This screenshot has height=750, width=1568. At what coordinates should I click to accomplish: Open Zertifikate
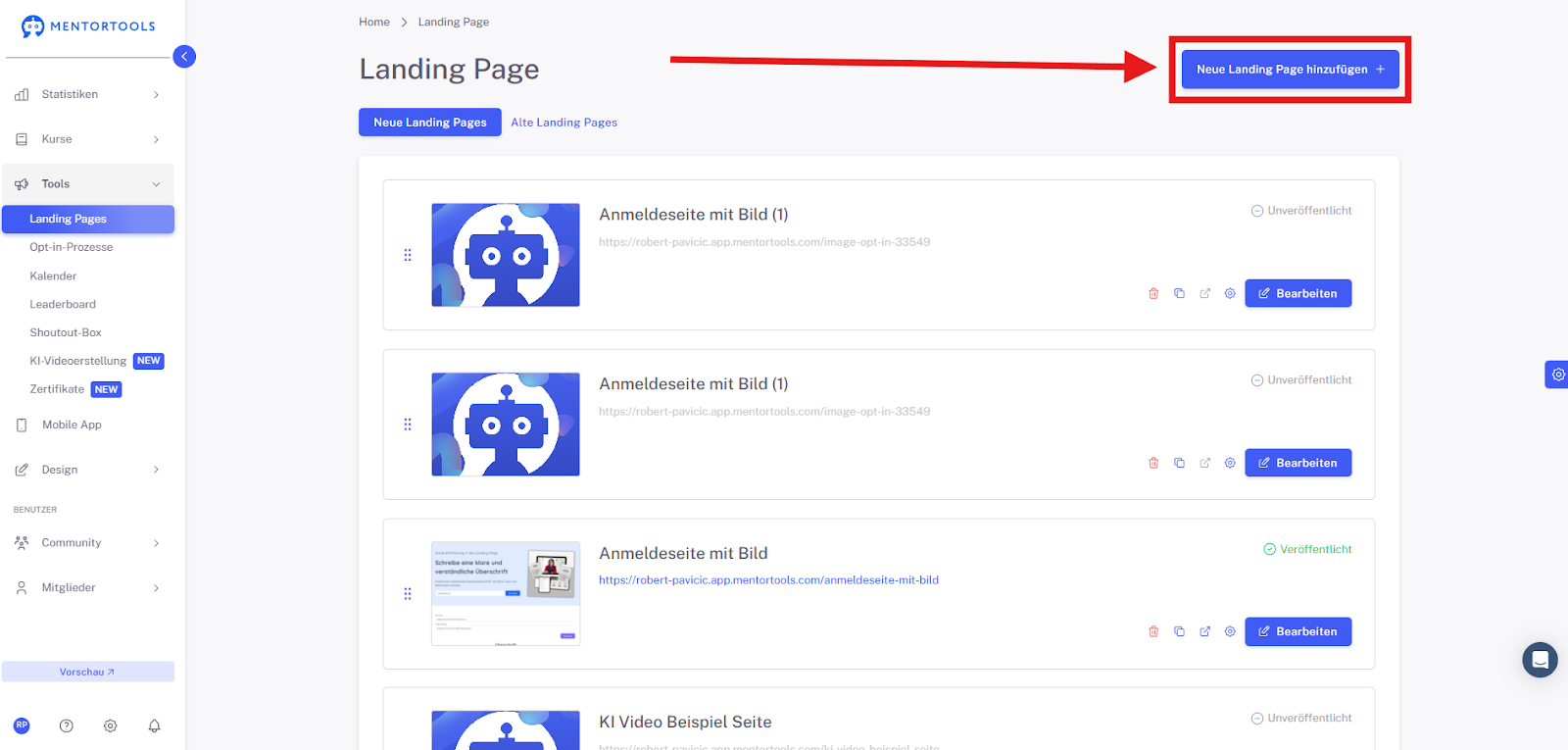click(x=57, y=389)
